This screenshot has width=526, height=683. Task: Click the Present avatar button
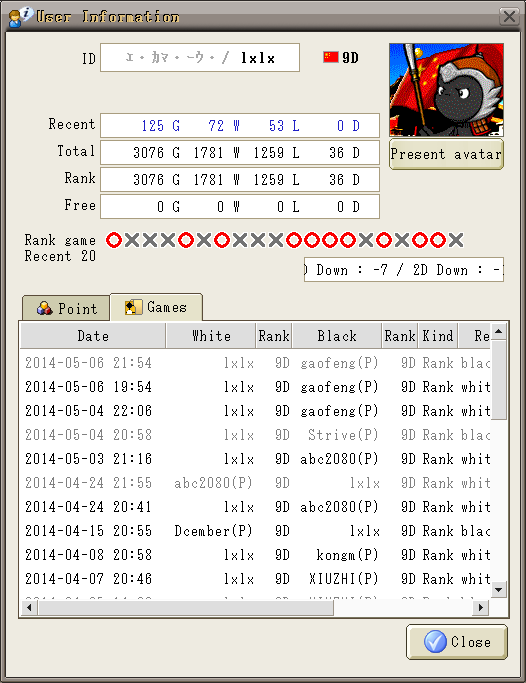click(x=446, y=154)
